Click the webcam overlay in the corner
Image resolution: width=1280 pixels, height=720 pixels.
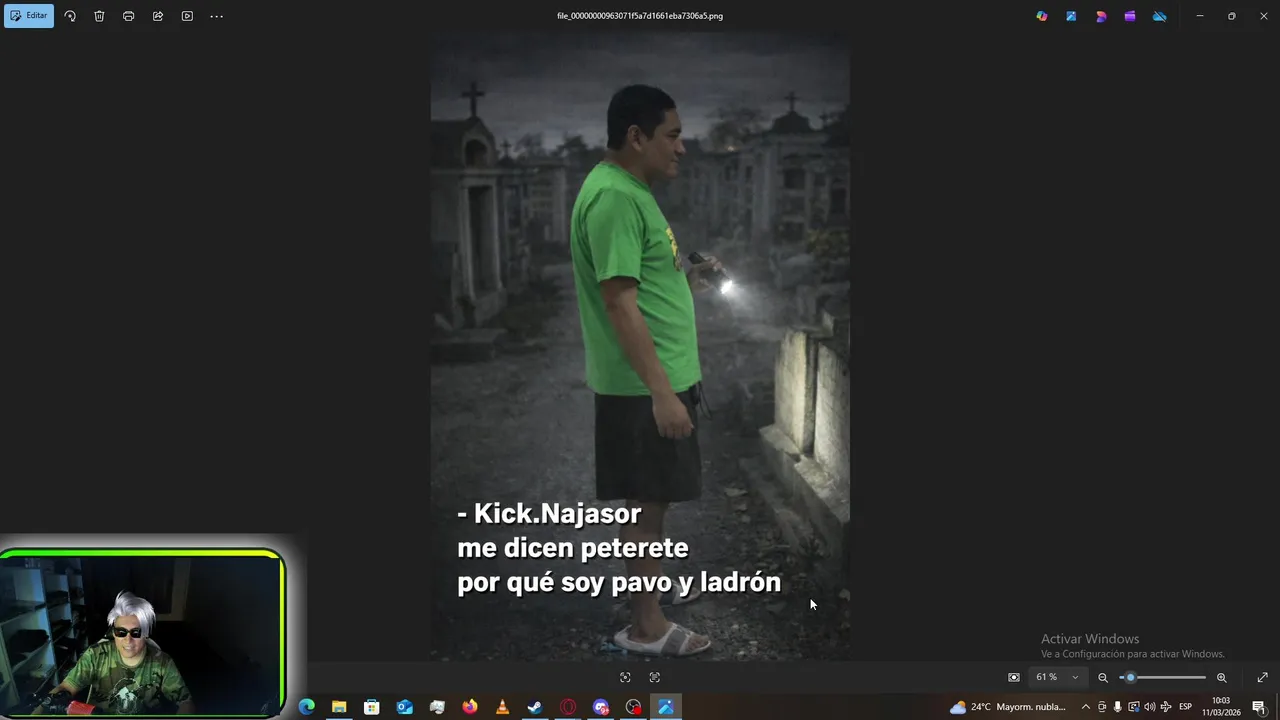143,633
